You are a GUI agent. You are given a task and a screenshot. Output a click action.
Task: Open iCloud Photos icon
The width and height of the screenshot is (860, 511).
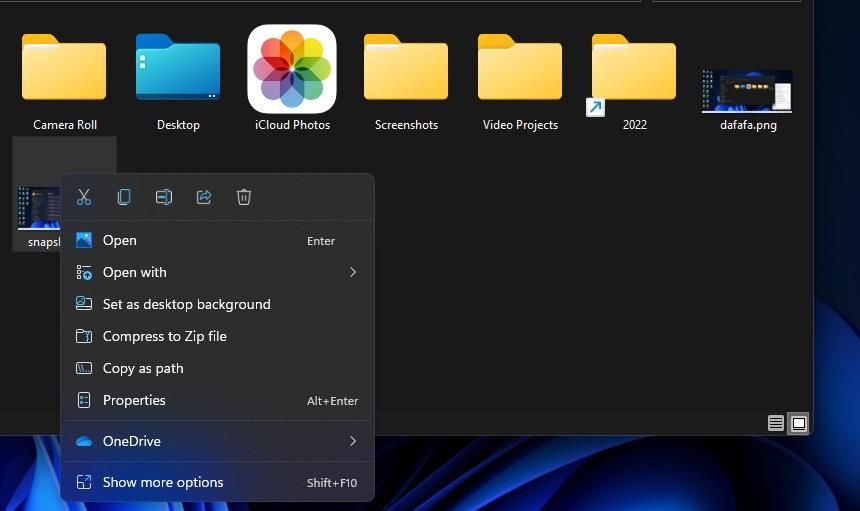coord(292,69)
